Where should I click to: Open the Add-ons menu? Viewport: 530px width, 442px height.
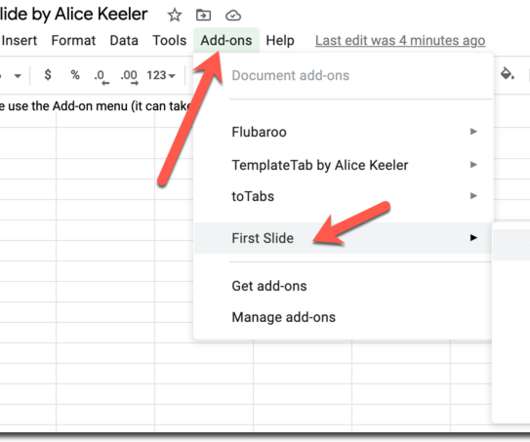pos(226,41)
